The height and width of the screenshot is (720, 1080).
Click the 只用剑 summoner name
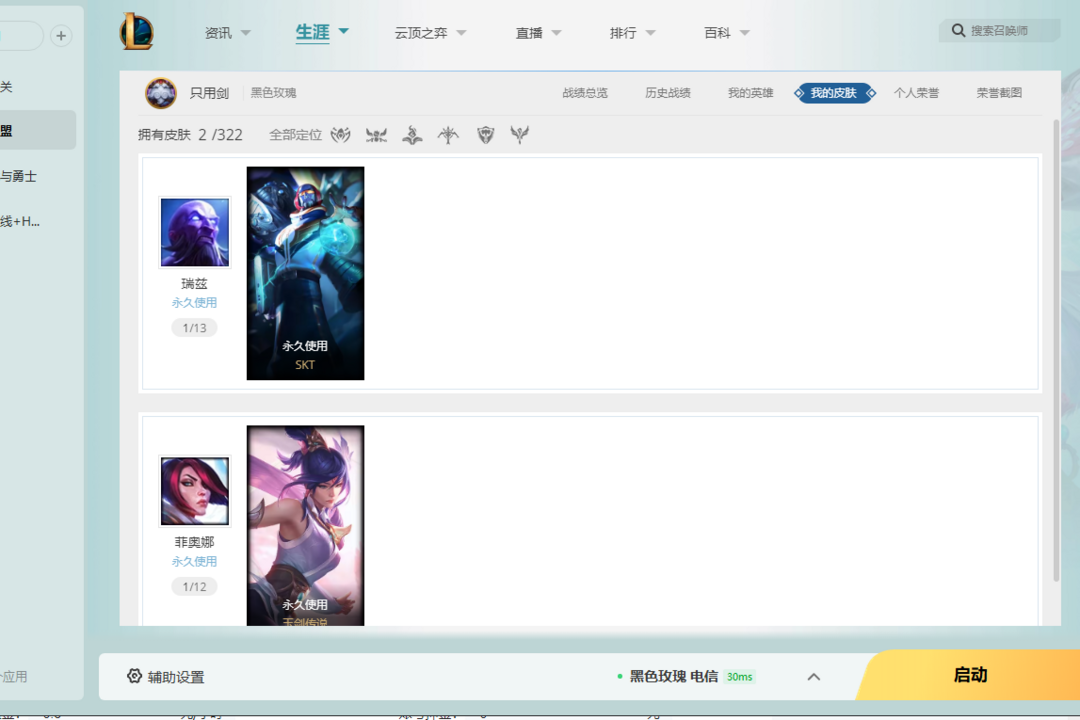(209, 93)
